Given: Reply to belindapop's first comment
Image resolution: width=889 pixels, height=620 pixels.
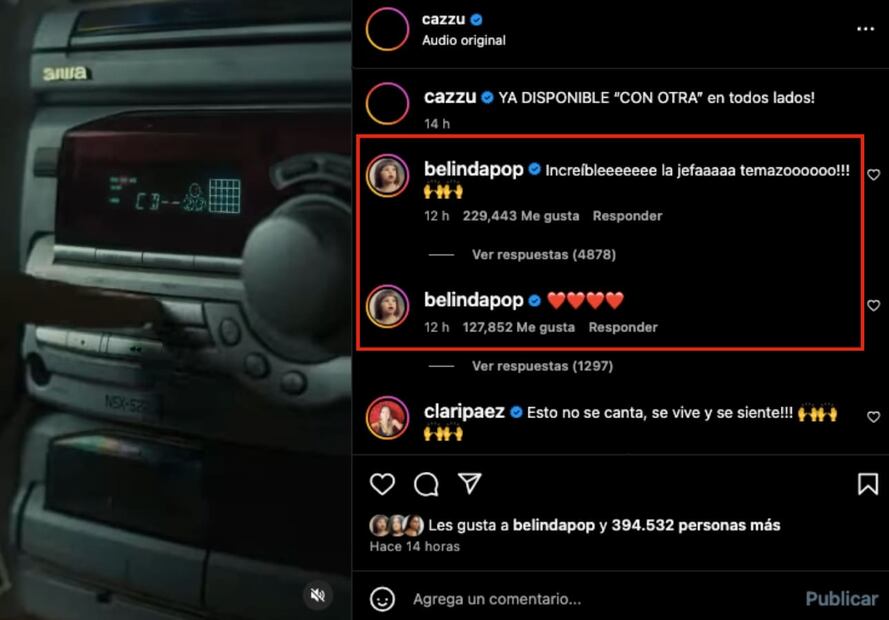Looking at the screenshot, I should (627, 216).
